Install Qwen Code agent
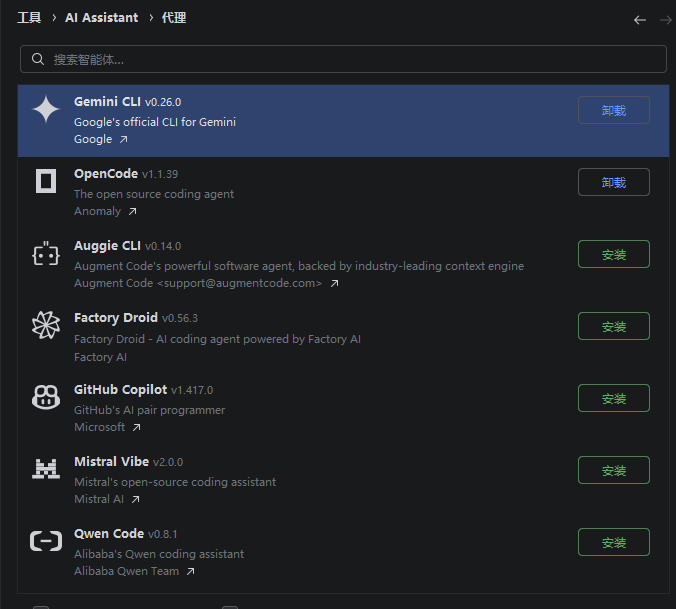Screen dimensions: 676x609 tap(613, 542)
